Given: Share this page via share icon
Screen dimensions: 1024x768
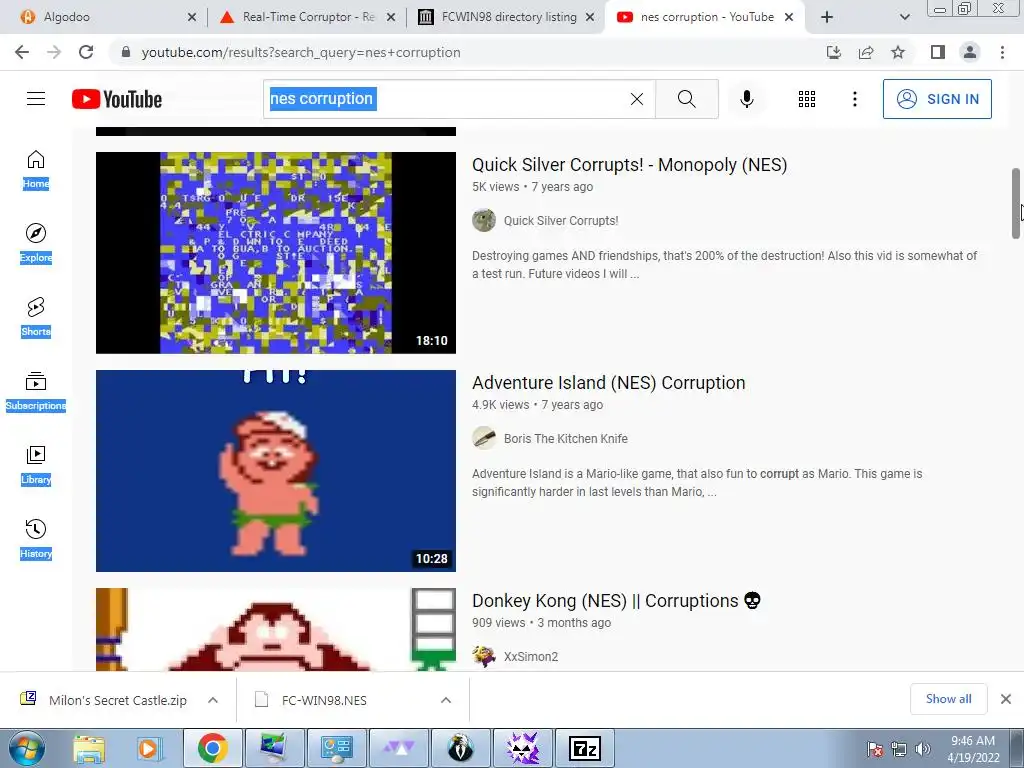Looking at the screenshot, I should 866,52.
